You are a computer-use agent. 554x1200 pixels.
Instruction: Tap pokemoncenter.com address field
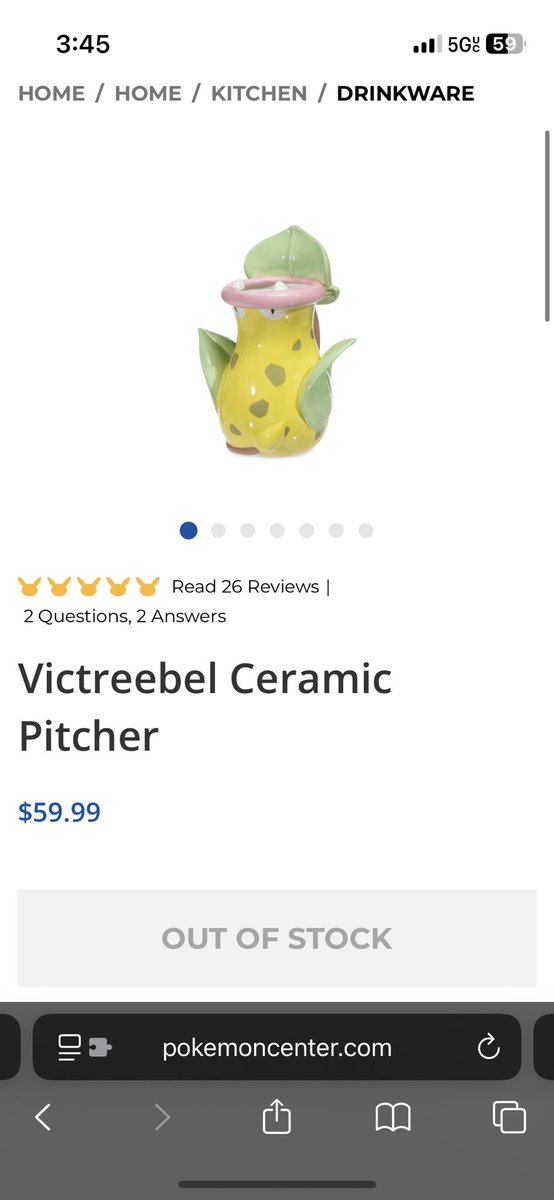277,1047
